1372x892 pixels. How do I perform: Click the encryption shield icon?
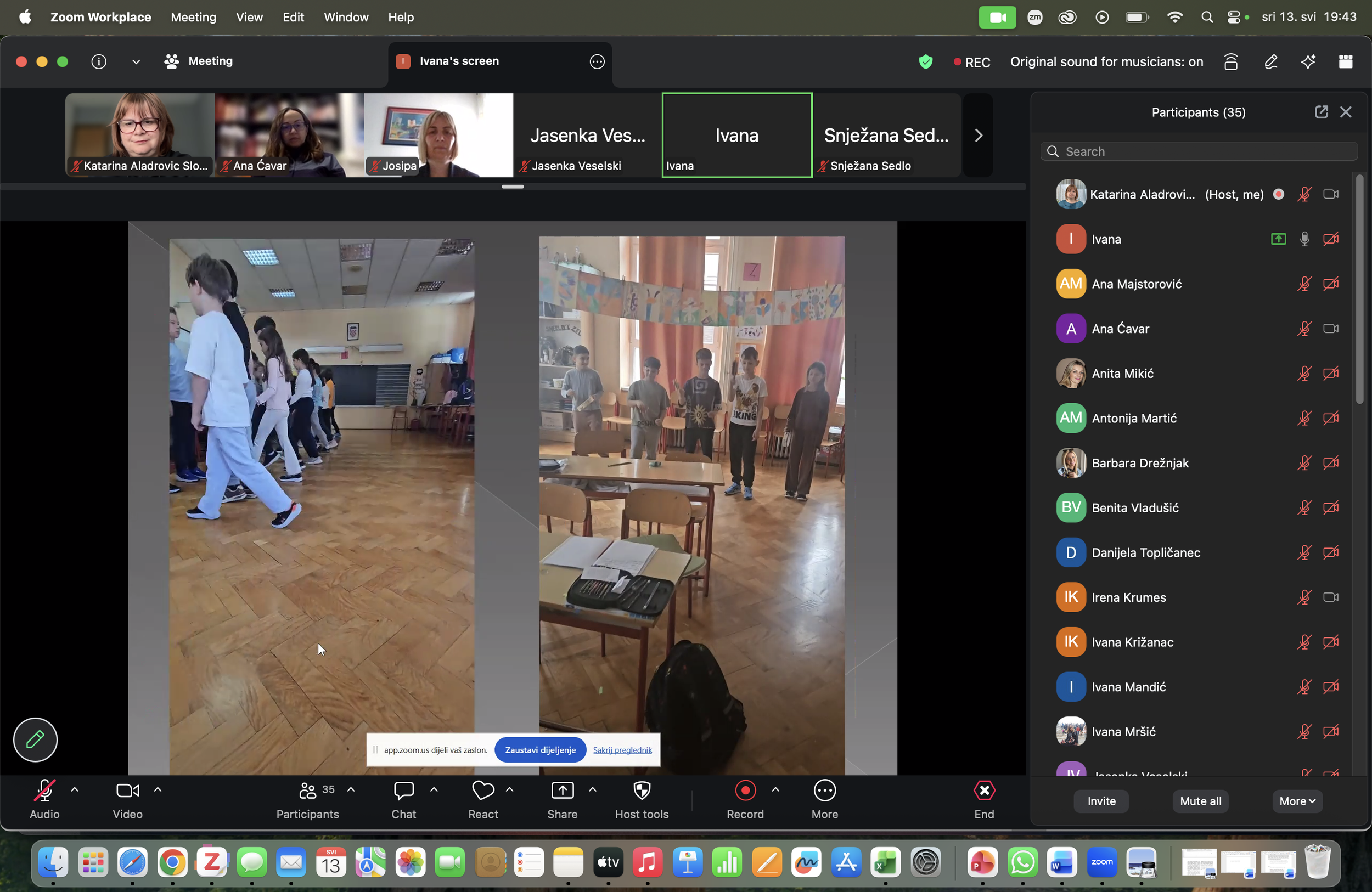pos(925,61)
